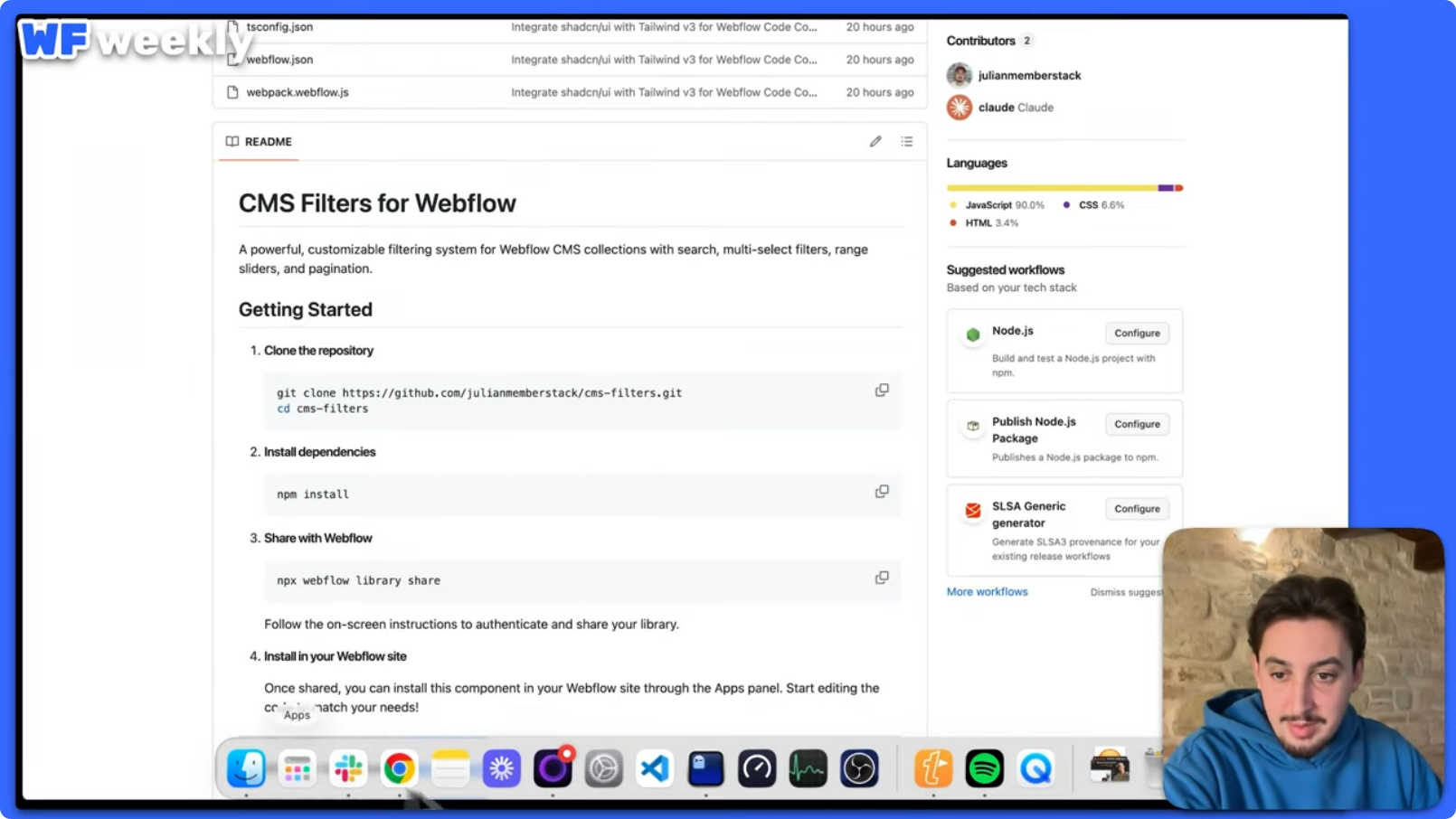Open the tsconfig.json file

tap(279, 27)
